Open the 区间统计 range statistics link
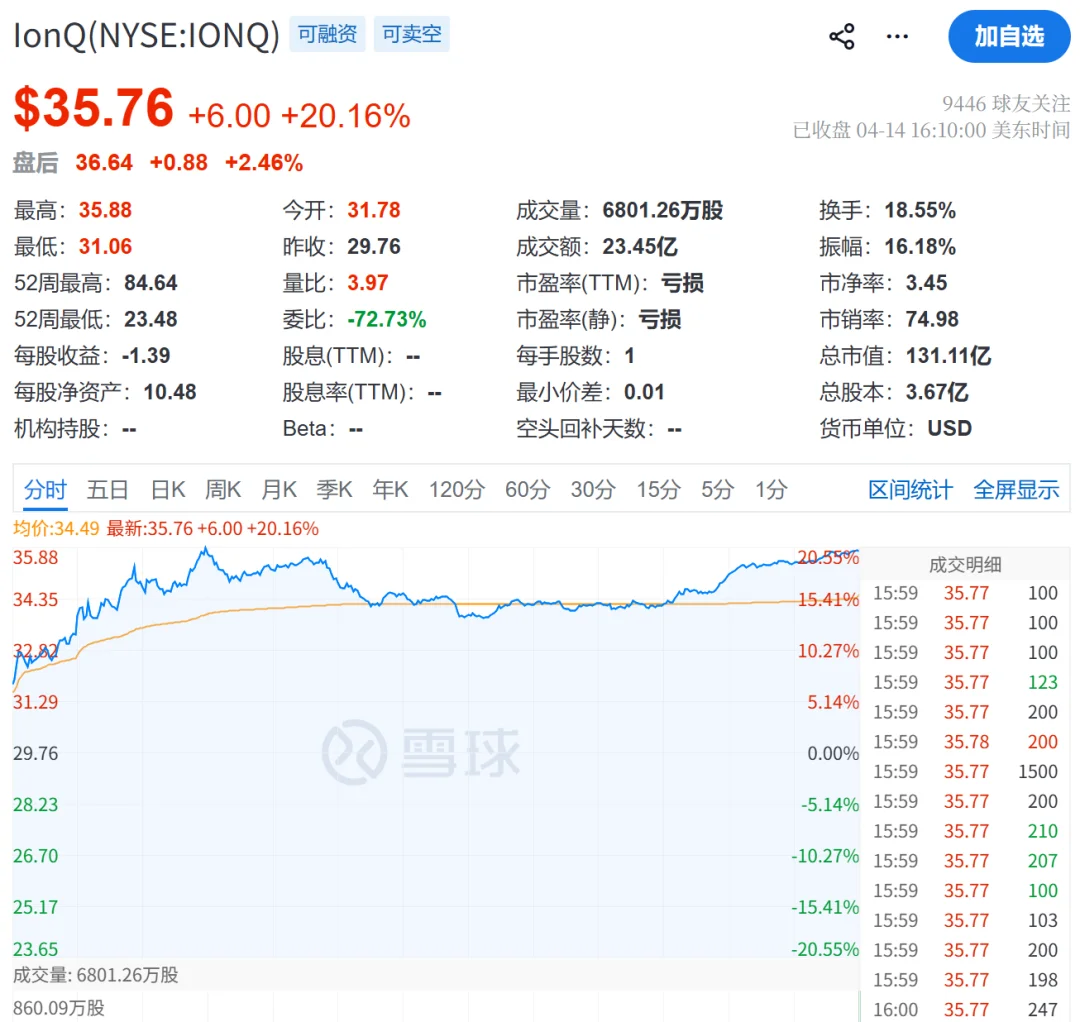The height and width of the screenshot is (1022, 1080). pyautogui.click(x=910, y=490)
